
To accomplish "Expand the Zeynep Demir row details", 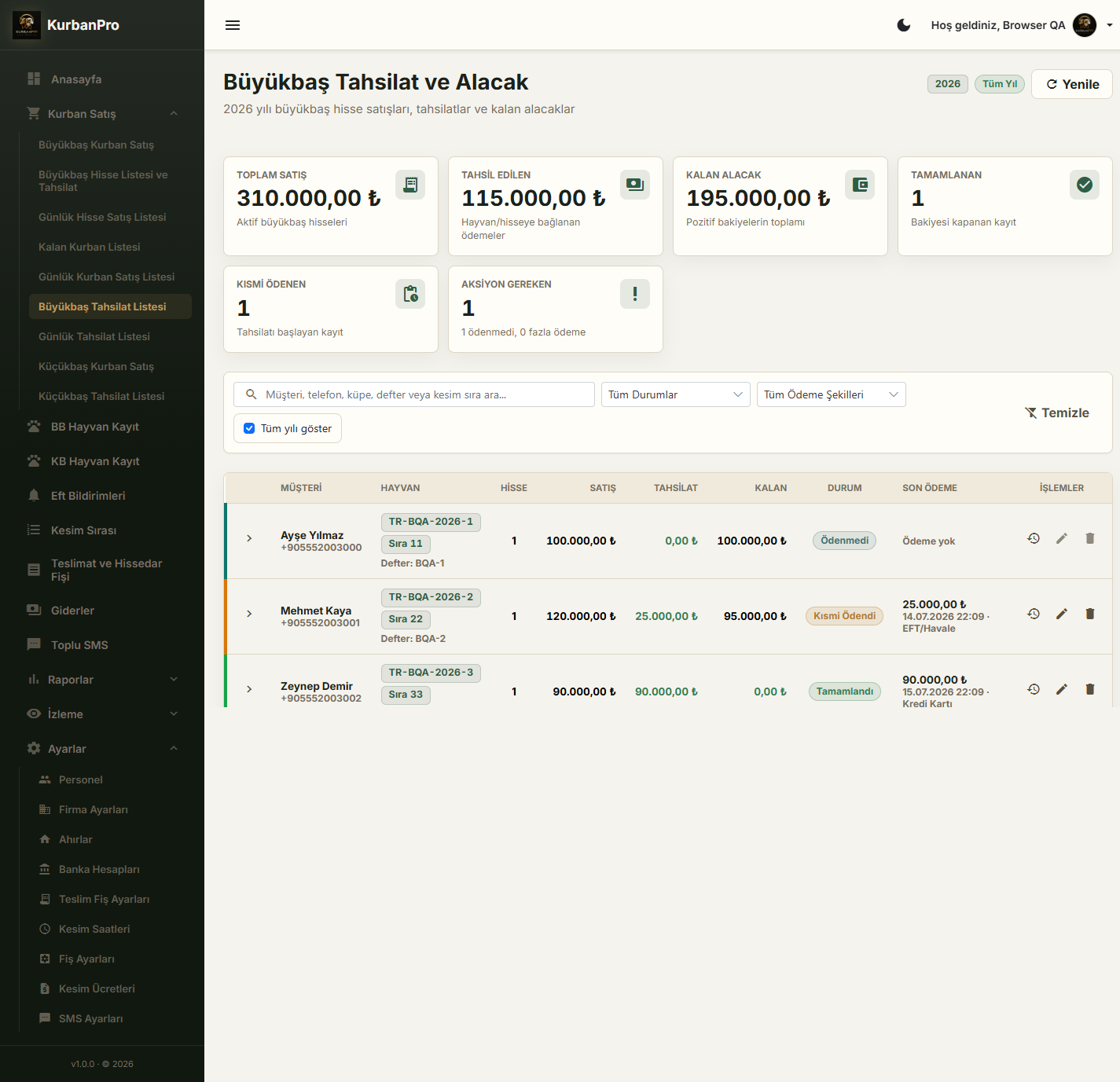I will (x=249, y=689).
